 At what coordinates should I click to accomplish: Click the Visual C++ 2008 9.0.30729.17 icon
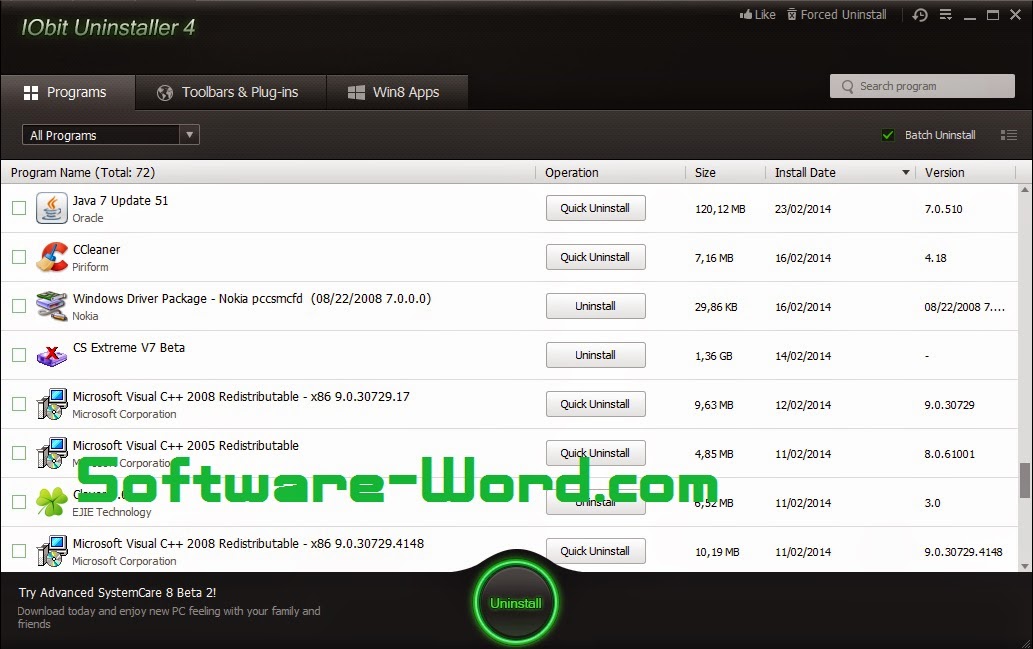(51, 404)
